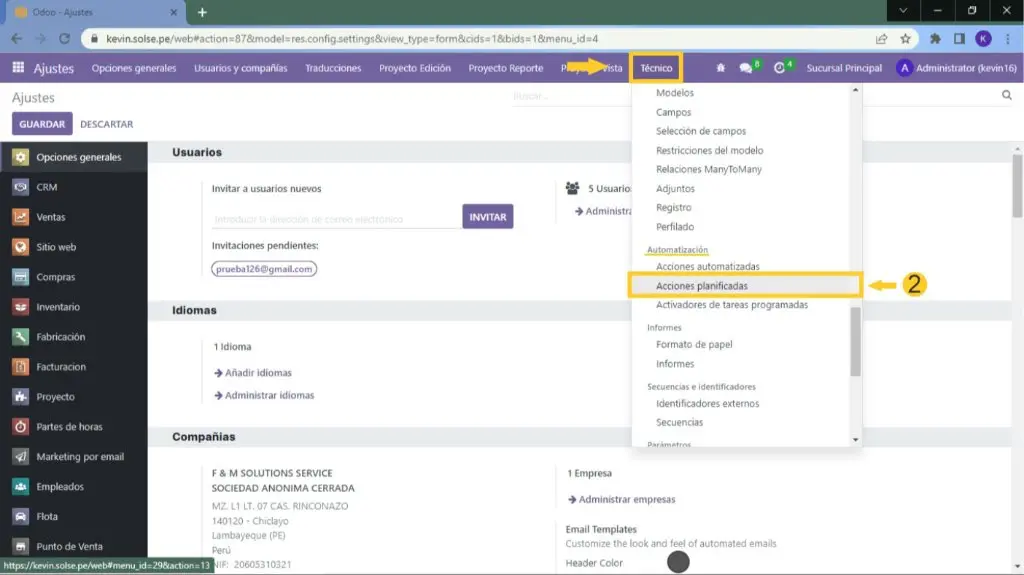This screenshot has width=1024, height=575.
Task: Open the Técnico menu
Action: (656, 68)
